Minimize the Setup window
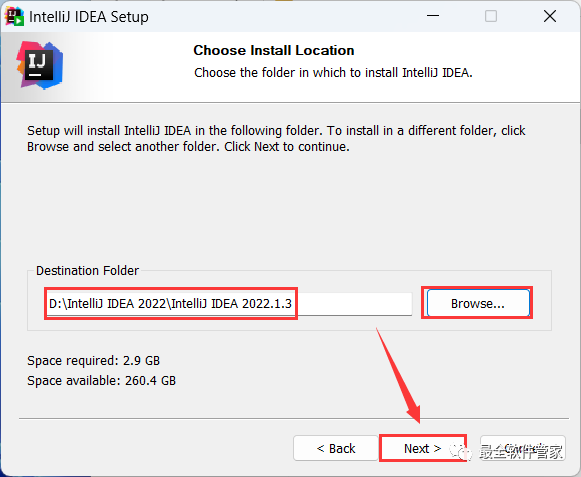The height and width of the screenshot is (477, 581). [x=432, y=16]
